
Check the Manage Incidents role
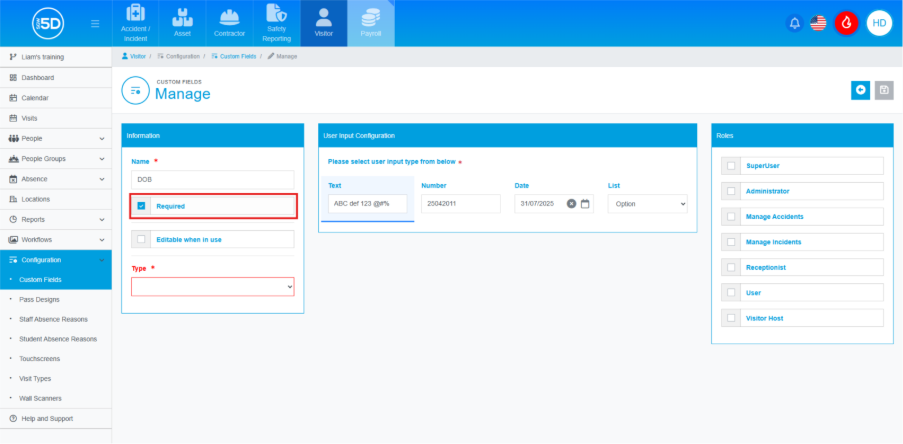pos(731,242)
